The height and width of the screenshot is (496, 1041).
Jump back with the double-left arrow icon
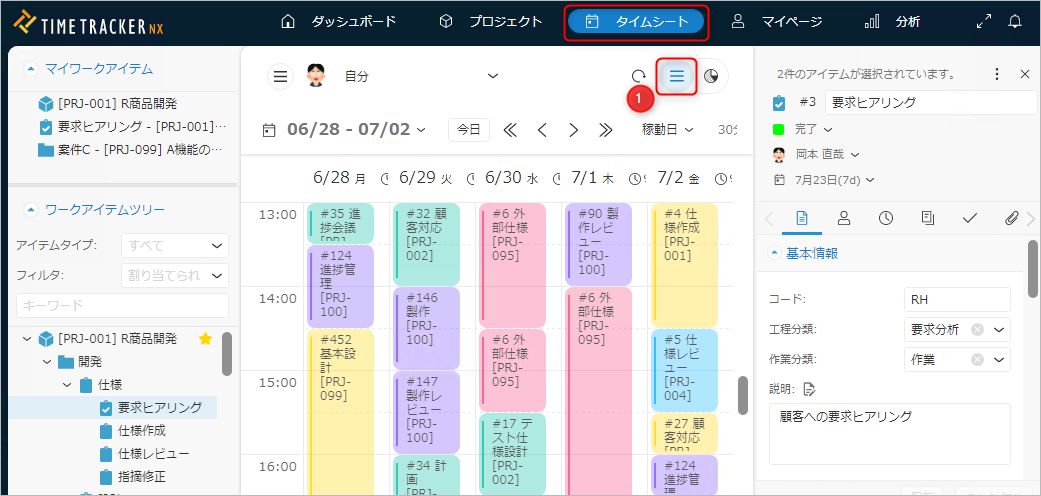[510, 129]
